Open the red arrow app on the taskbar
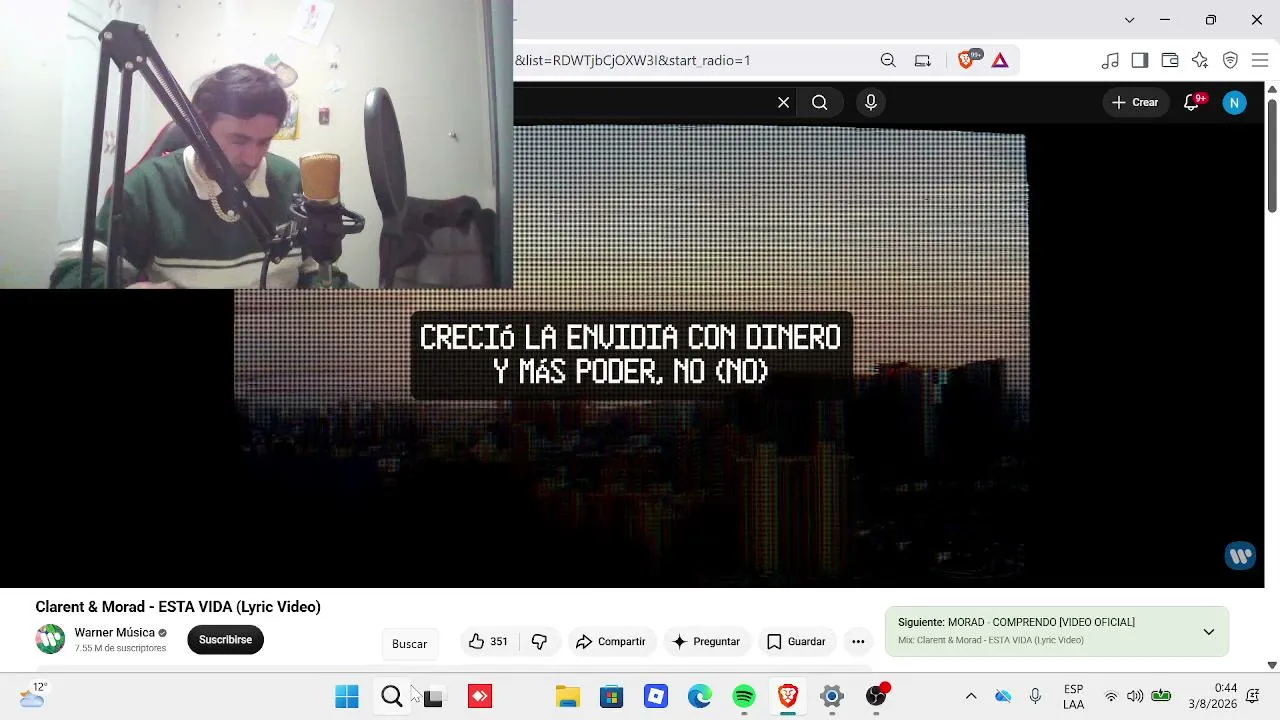Viewport: 1280px width, 720px height. click(480, 696)
